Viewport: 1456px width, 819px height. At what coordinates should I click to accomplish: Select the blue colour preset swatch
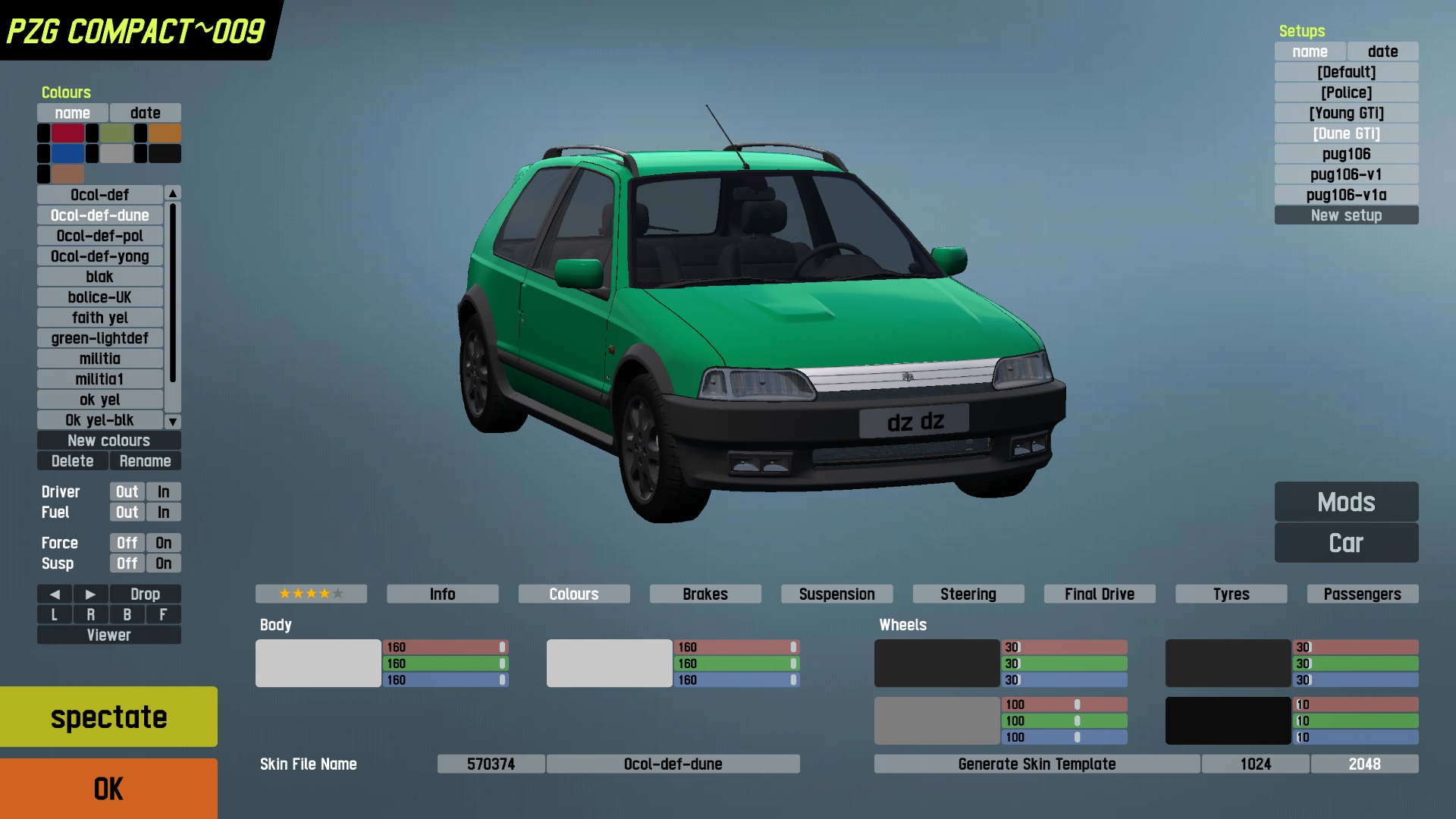[67, 154]
